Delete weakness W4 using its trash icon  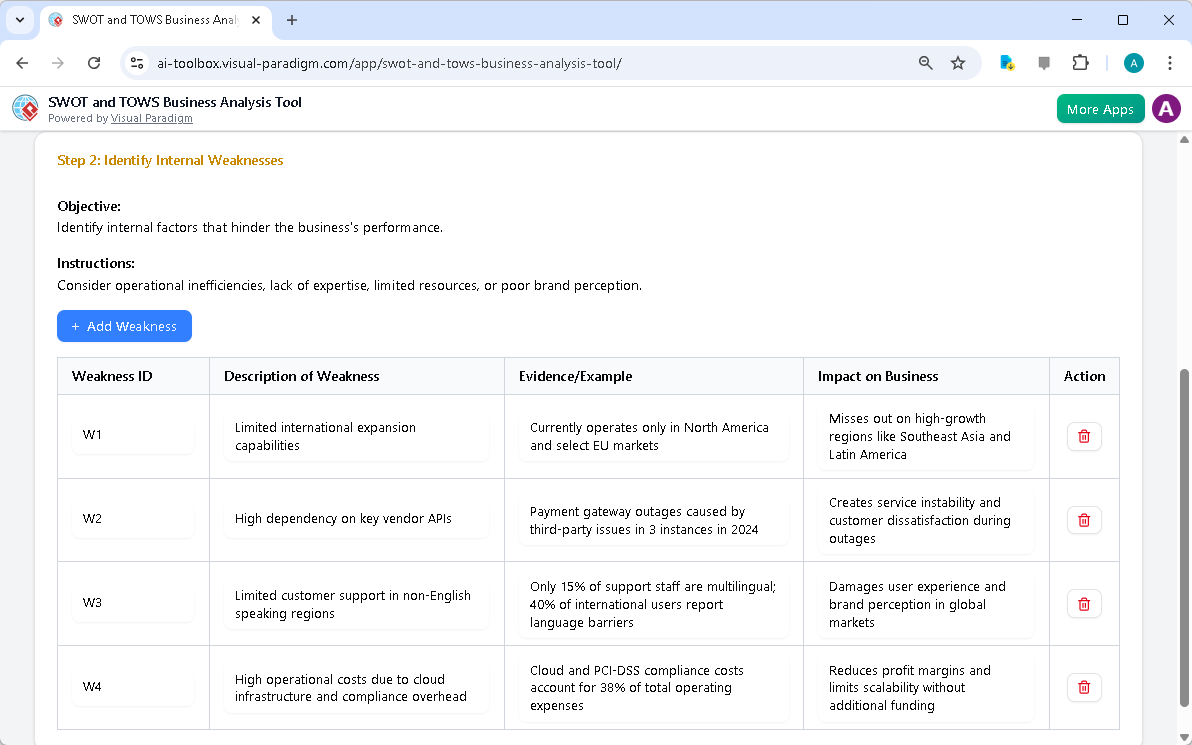click(x=1083, y=687)
